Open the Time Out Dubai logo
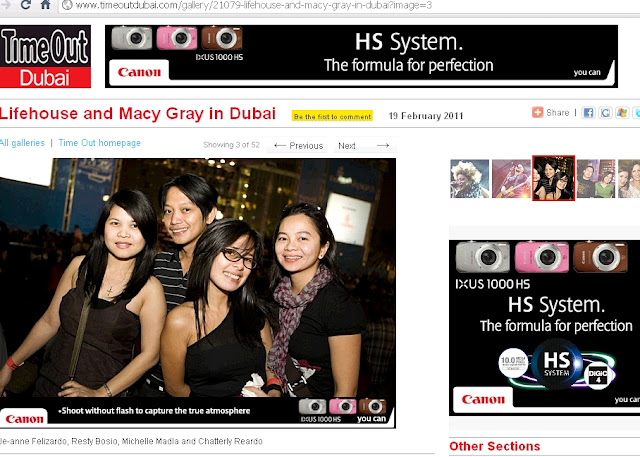 click(x=45, y=57)
